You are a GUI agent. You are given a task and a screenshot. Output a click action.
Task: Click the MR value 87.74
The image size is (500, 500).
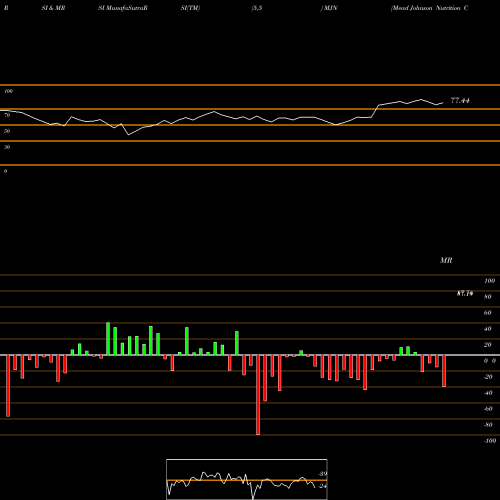(x=465, y=293)
